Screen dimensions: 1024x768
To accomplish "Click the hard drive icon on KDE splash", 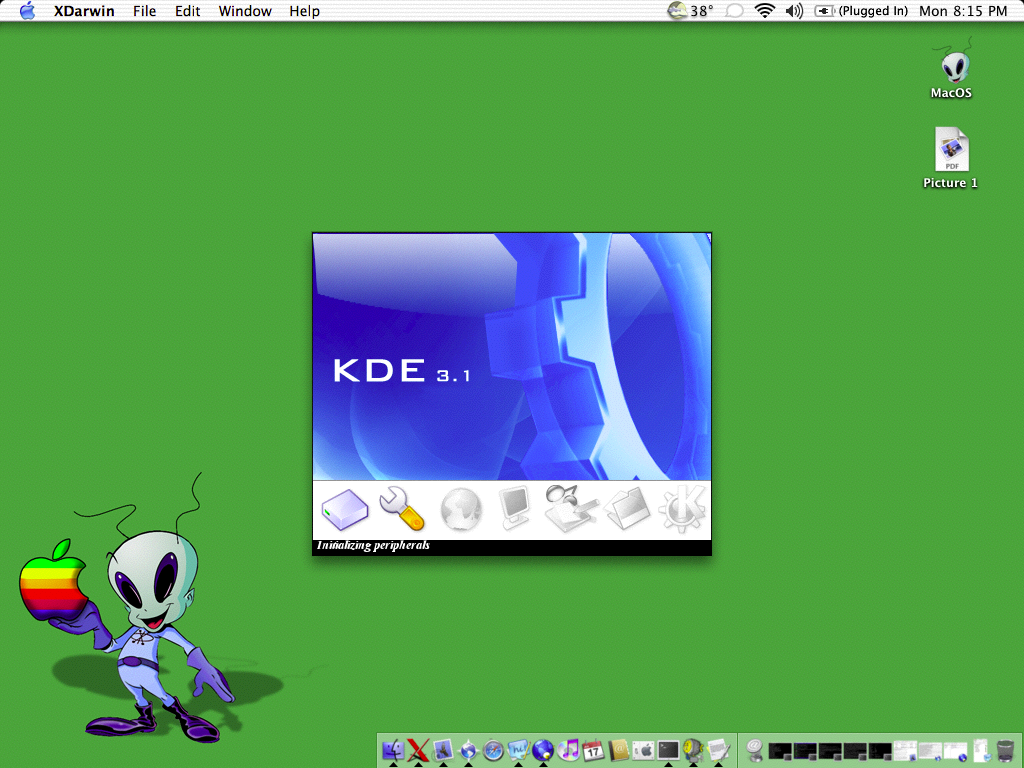I will 345,509.
